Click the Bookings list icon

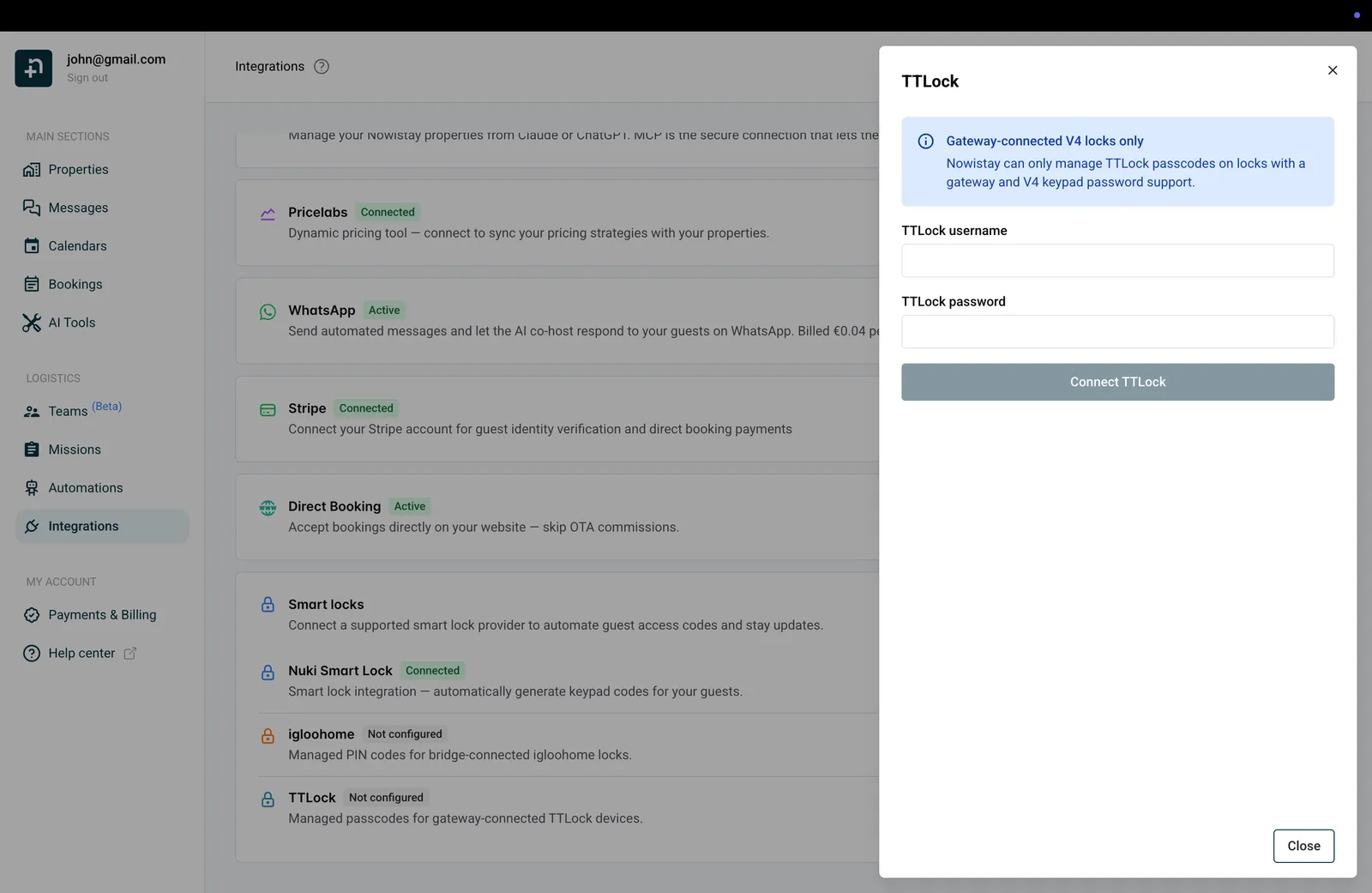(32, 284)
